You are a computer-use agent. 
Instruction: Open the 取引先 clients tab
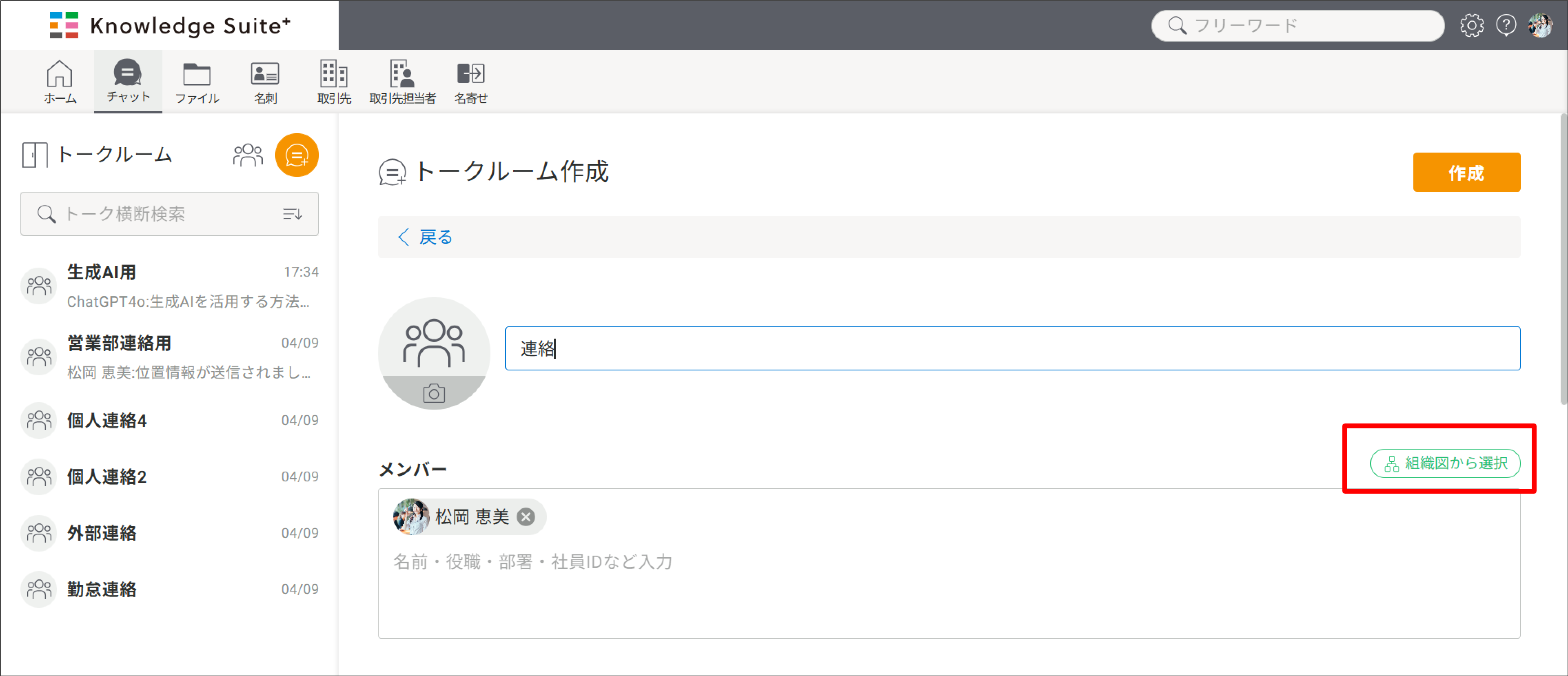[334, 82]
